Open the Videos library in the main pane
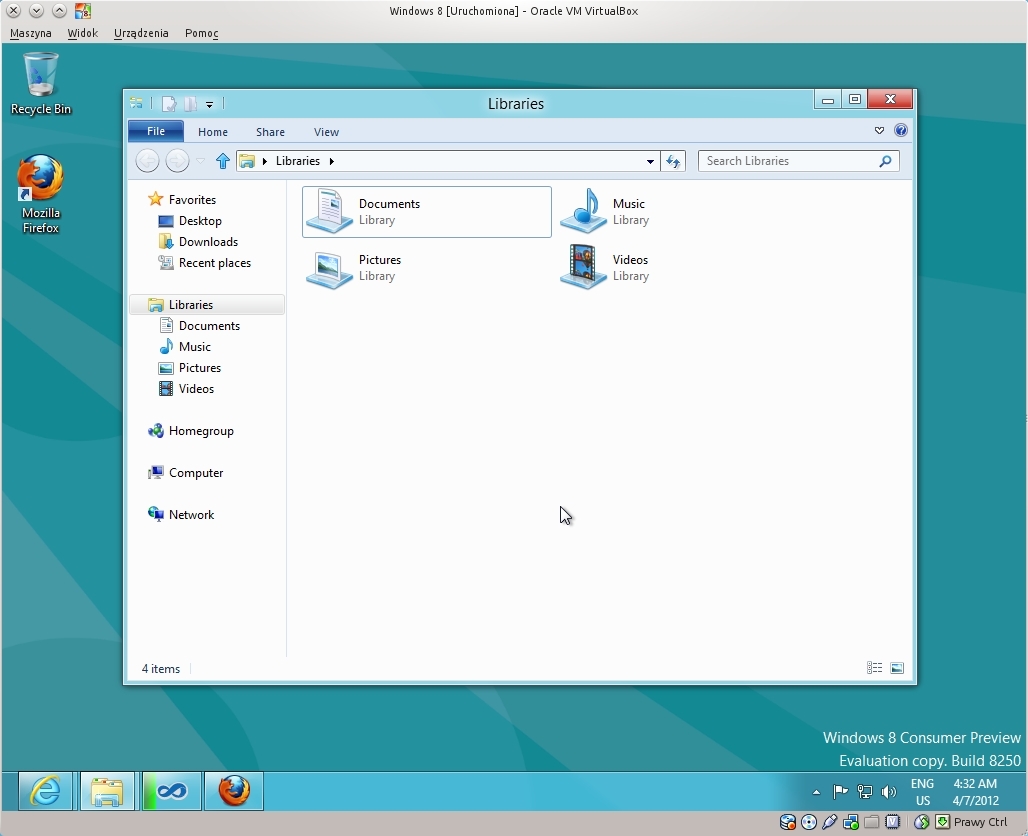 pyautogui.click(x=604, y=268)
